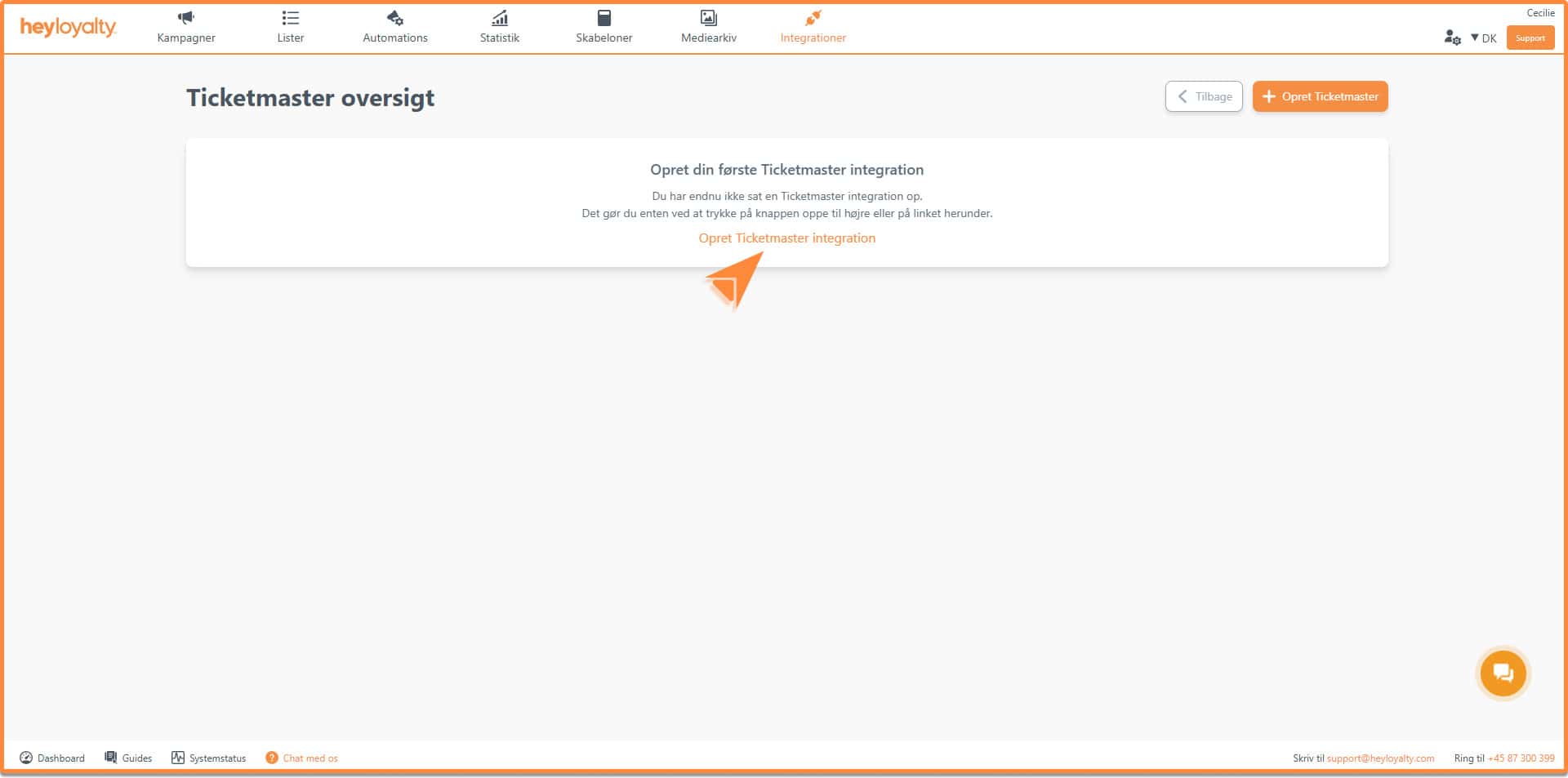
Task: Open the Mediearkiv media library
Action: [x=708, y=27]
